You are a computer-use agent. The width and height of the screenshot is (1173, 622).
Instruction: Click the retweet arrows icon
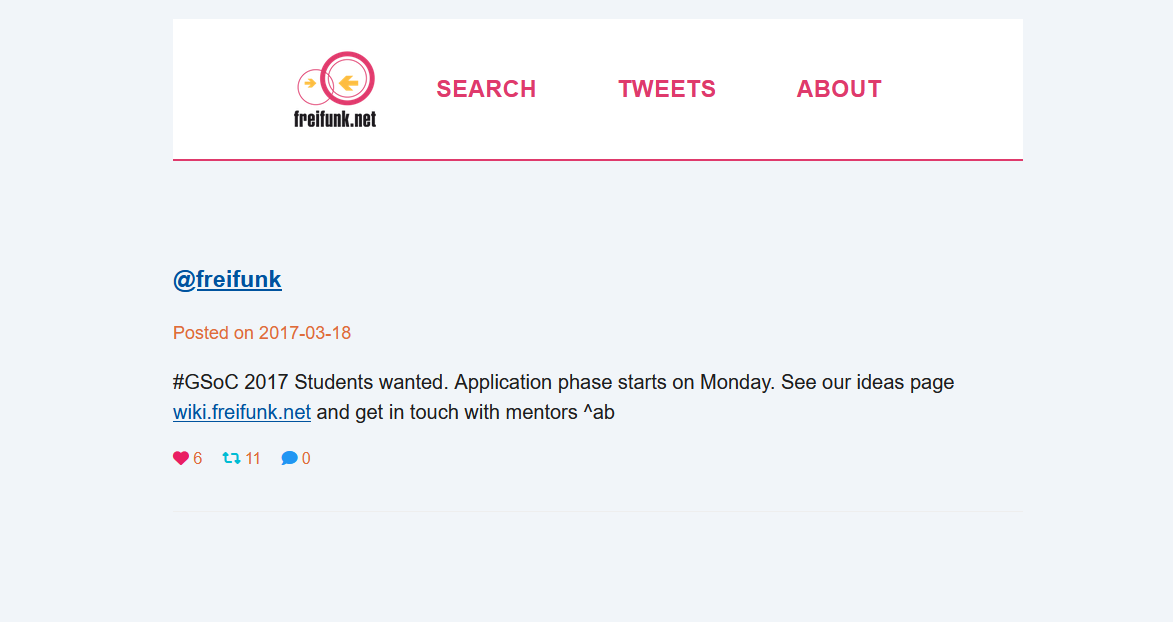[x=231, y=458]
